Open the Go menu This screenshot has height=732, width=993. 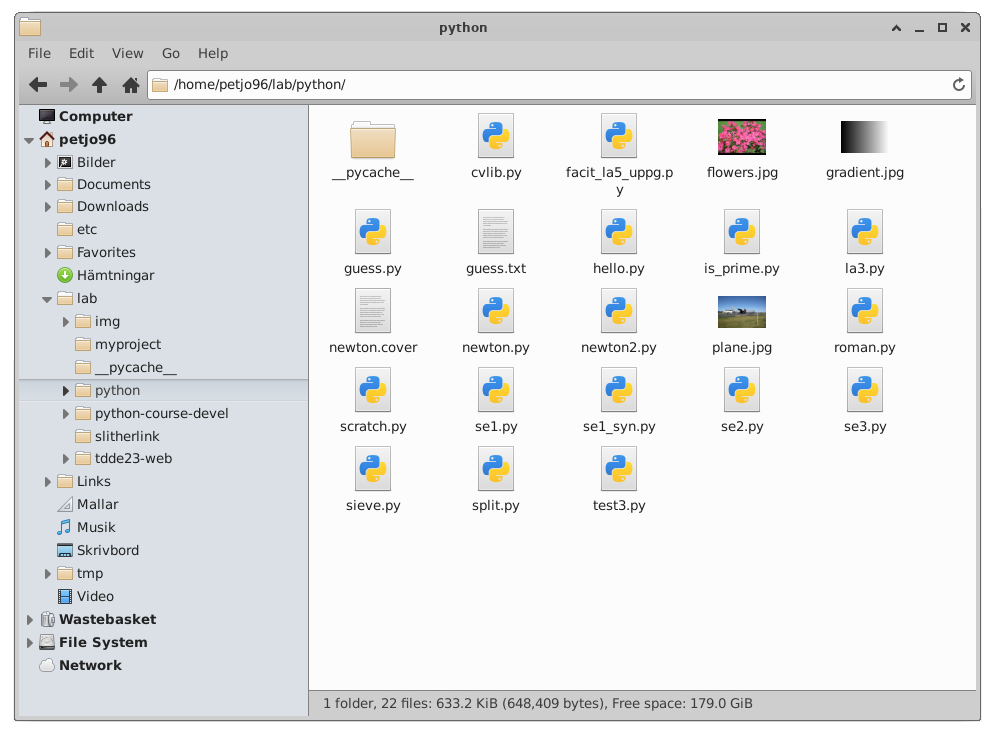tap(170, 53)
